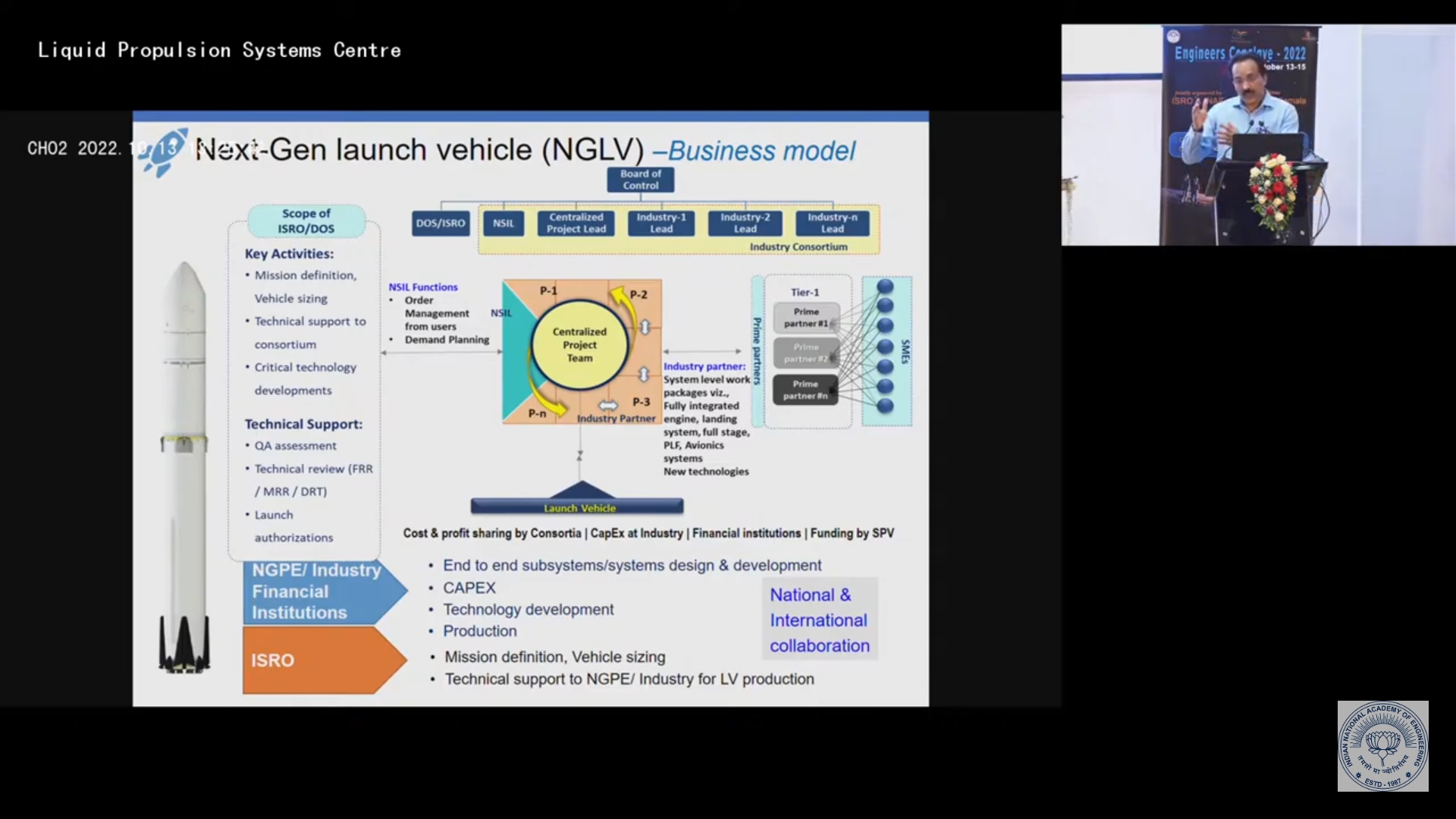Click the National & International collaboration box

point(820,620)
